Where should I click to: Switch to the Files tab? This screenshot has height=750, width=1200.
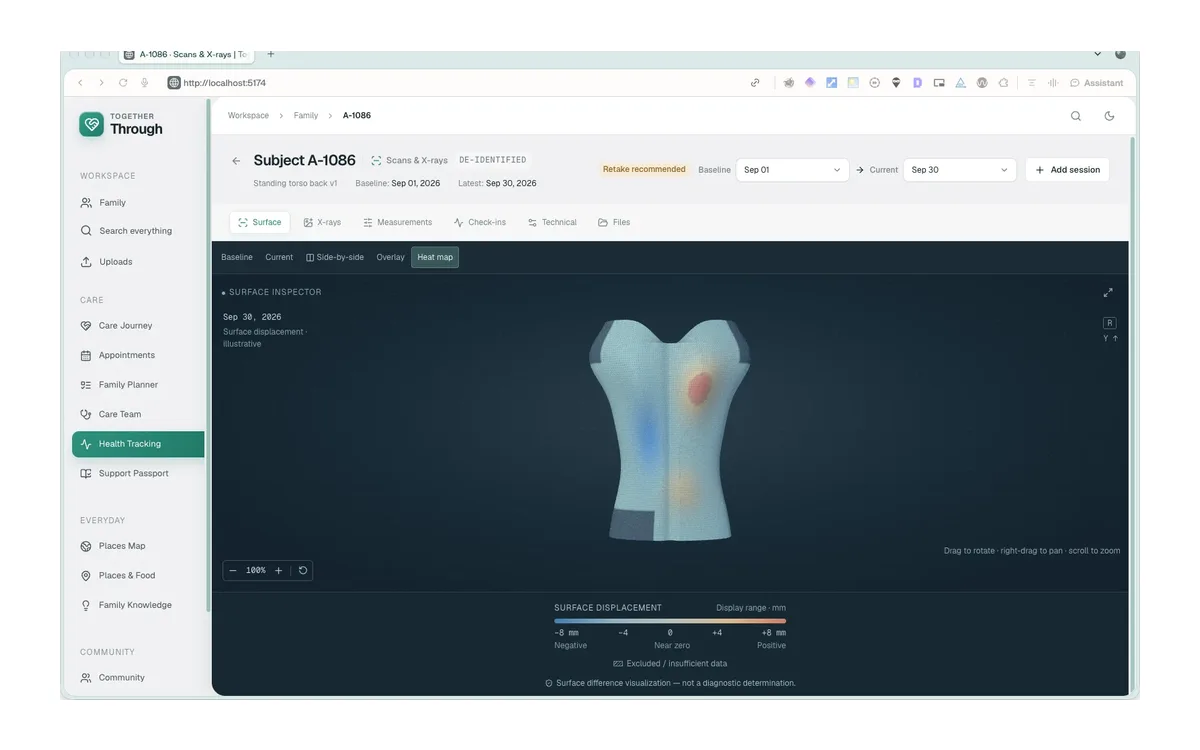point(614,222)
